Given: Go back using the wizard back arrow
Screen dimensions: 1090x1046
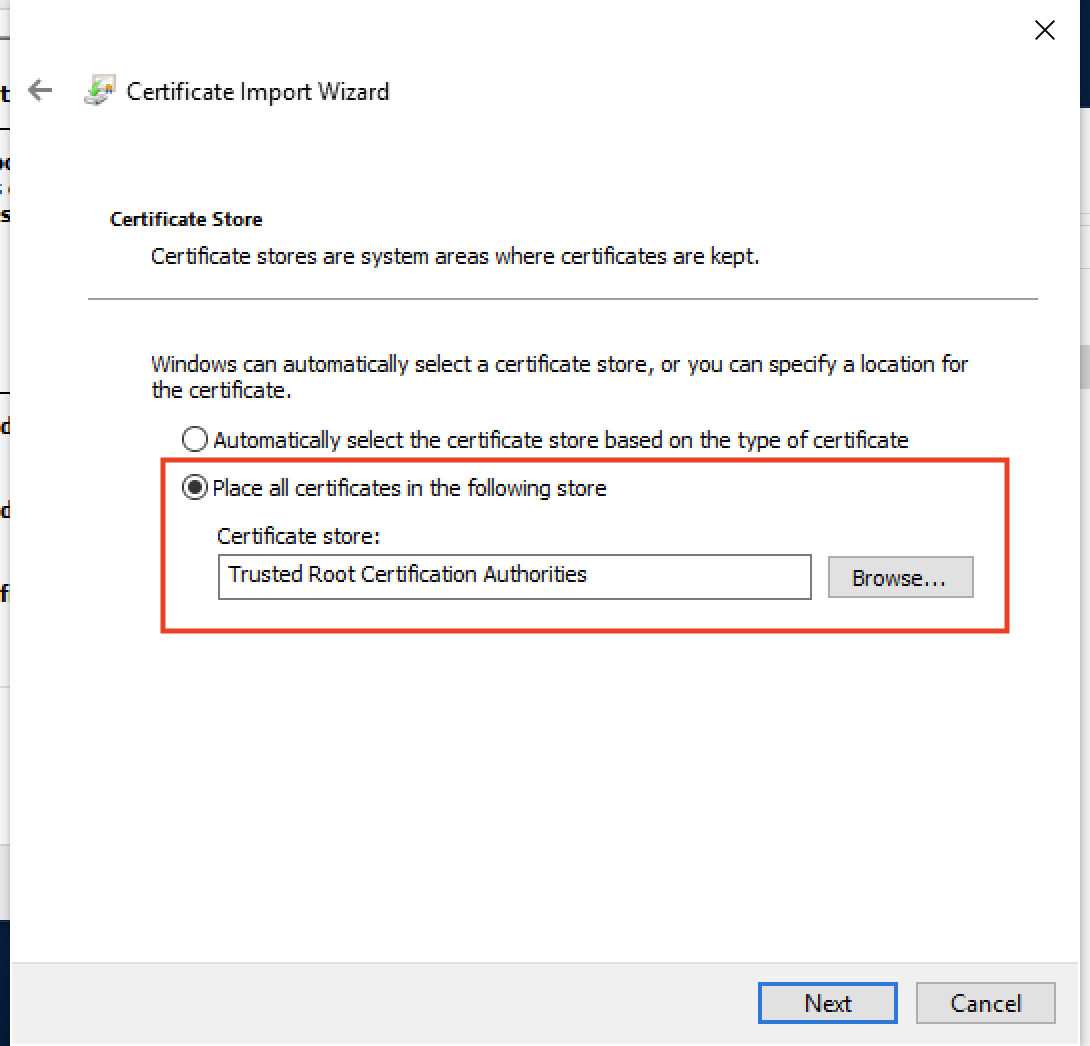Looking at the screenshot, I should tap(40, 90).
